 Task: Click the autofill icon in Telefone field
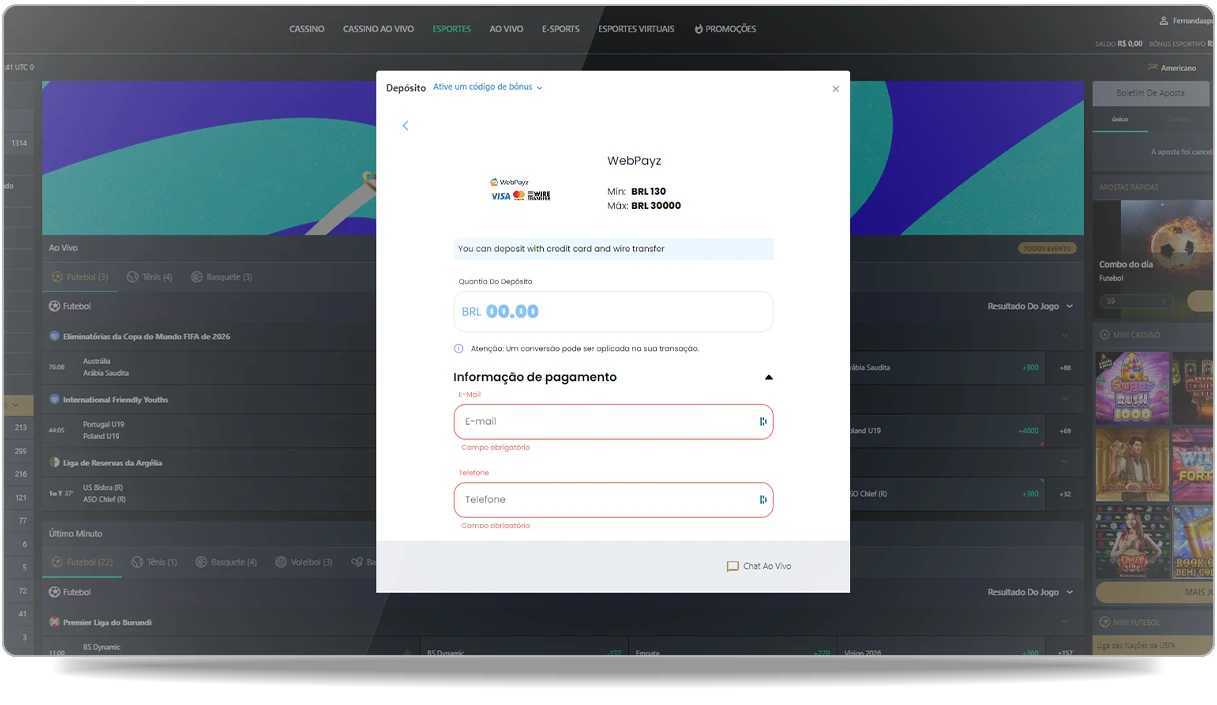[x=762, y=500]
